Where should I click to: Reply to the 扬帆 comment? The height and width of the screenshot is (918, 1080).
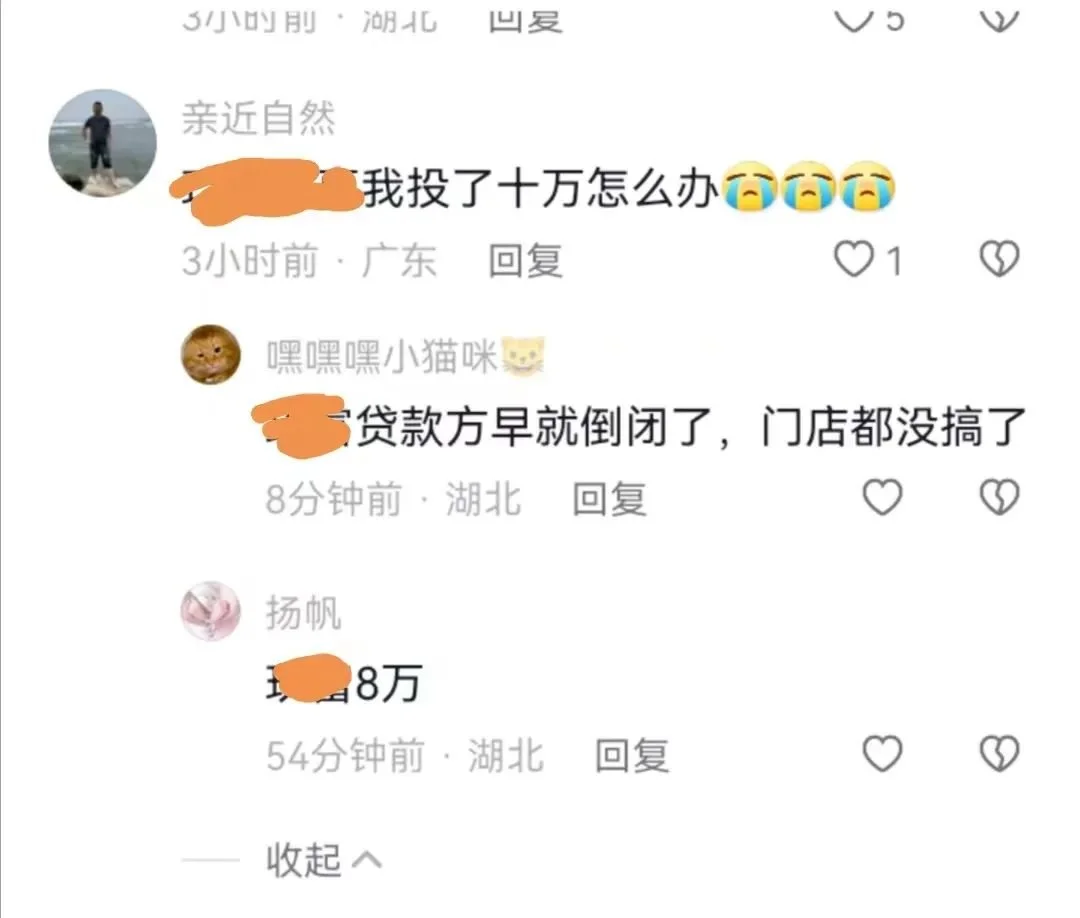coord(632,755)
